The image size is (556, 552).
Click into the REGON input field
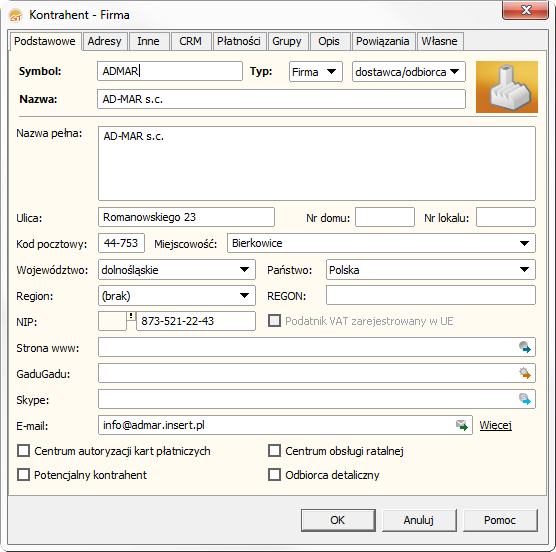(430, 295)
